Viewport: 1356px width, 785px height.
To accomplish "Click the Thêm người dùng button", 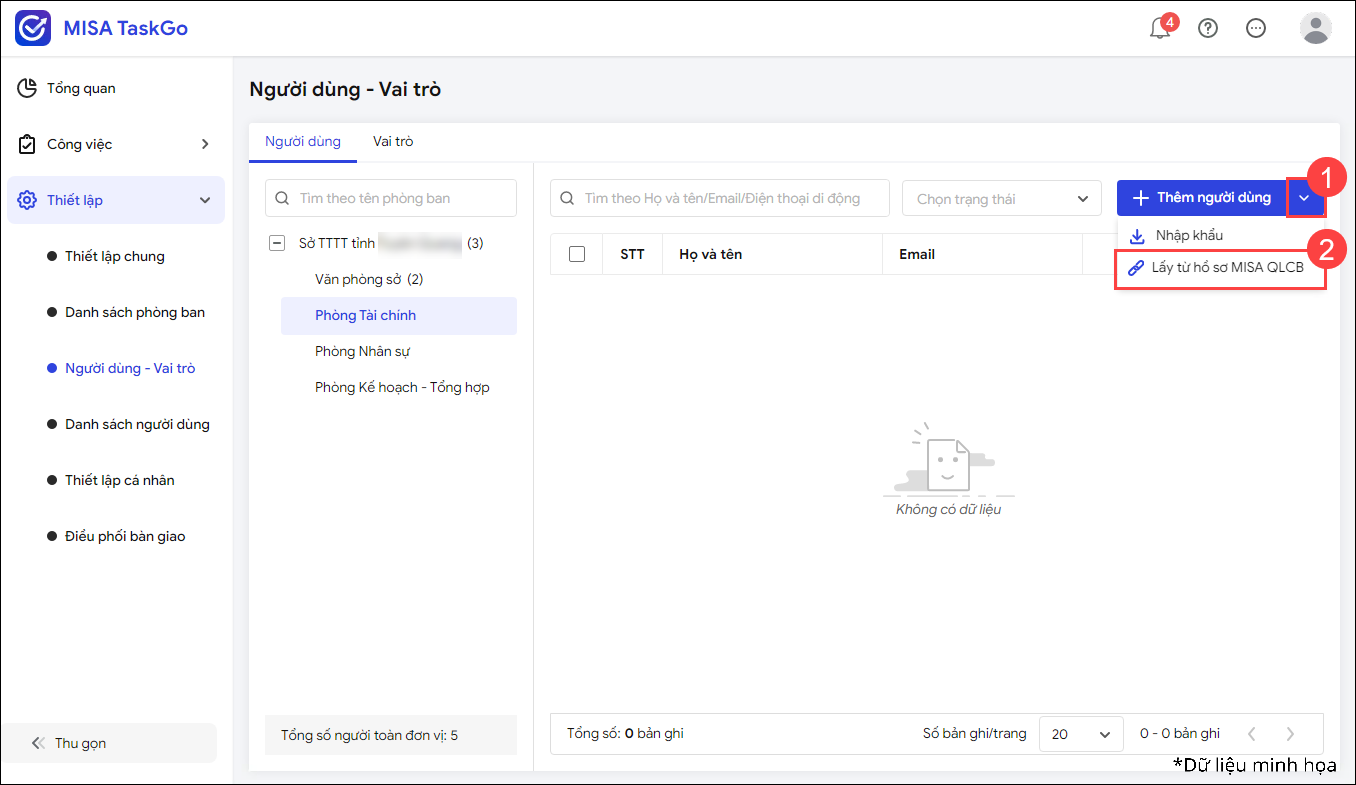I will pos(1201,198).
